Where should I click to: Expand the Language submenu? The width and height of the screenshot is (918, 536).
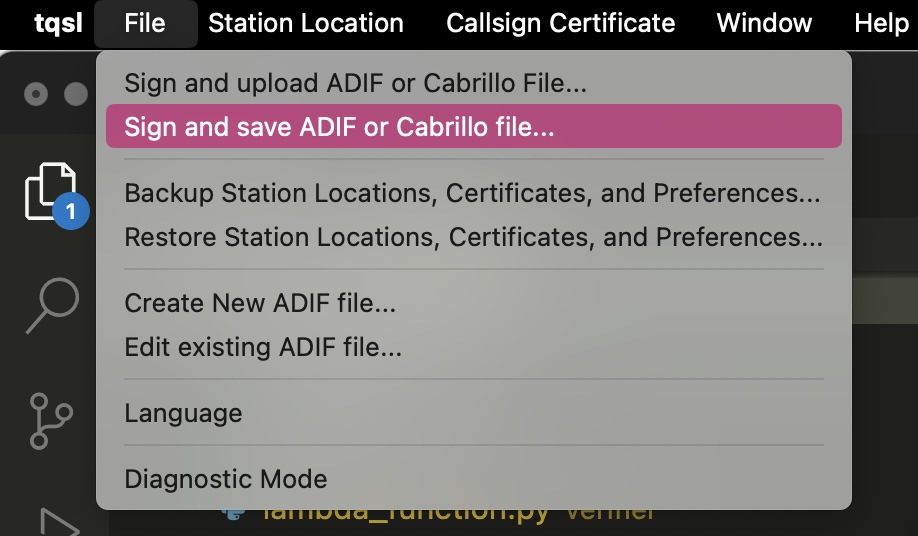coord(474,413)
